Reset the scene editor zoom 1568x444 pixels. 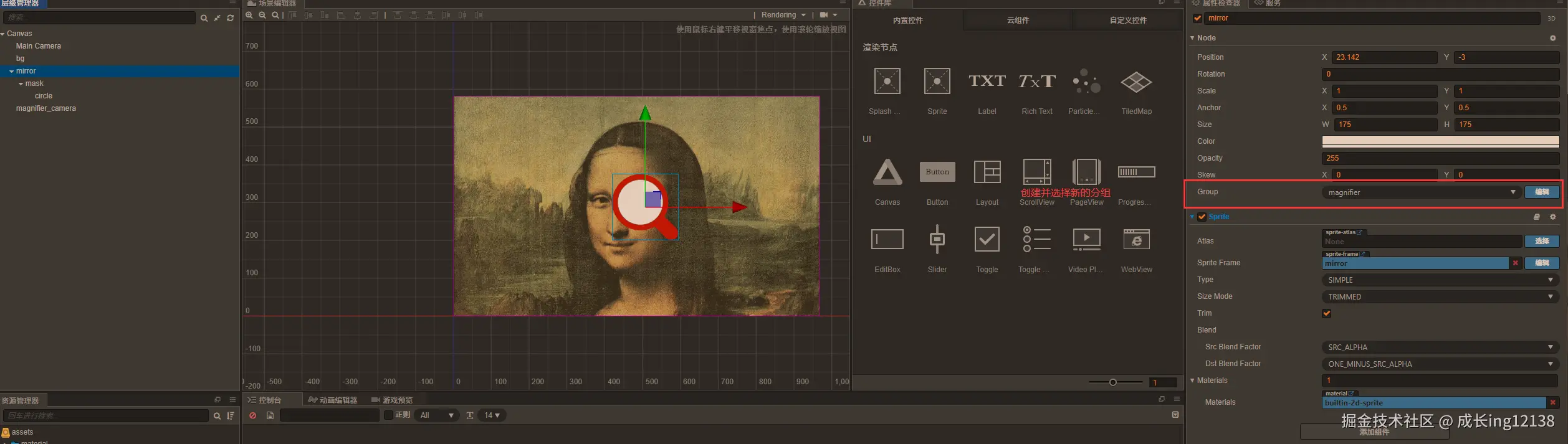(x=275, y=15)
